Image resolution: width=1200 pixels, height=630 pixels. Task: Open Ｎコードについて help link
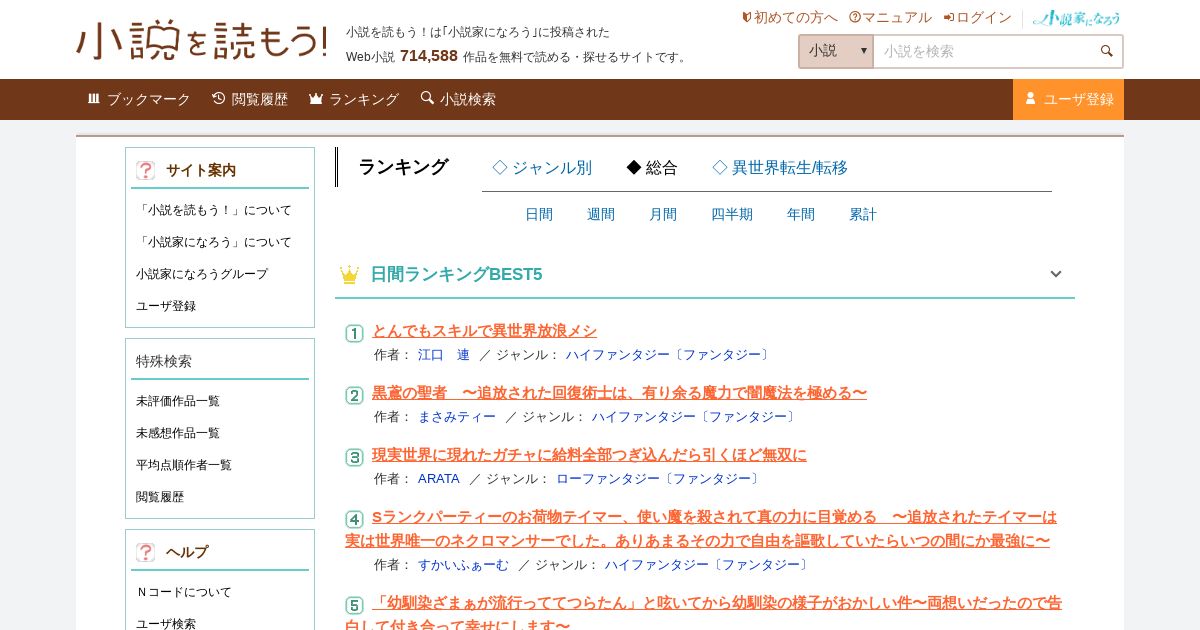tap(184, 592)
